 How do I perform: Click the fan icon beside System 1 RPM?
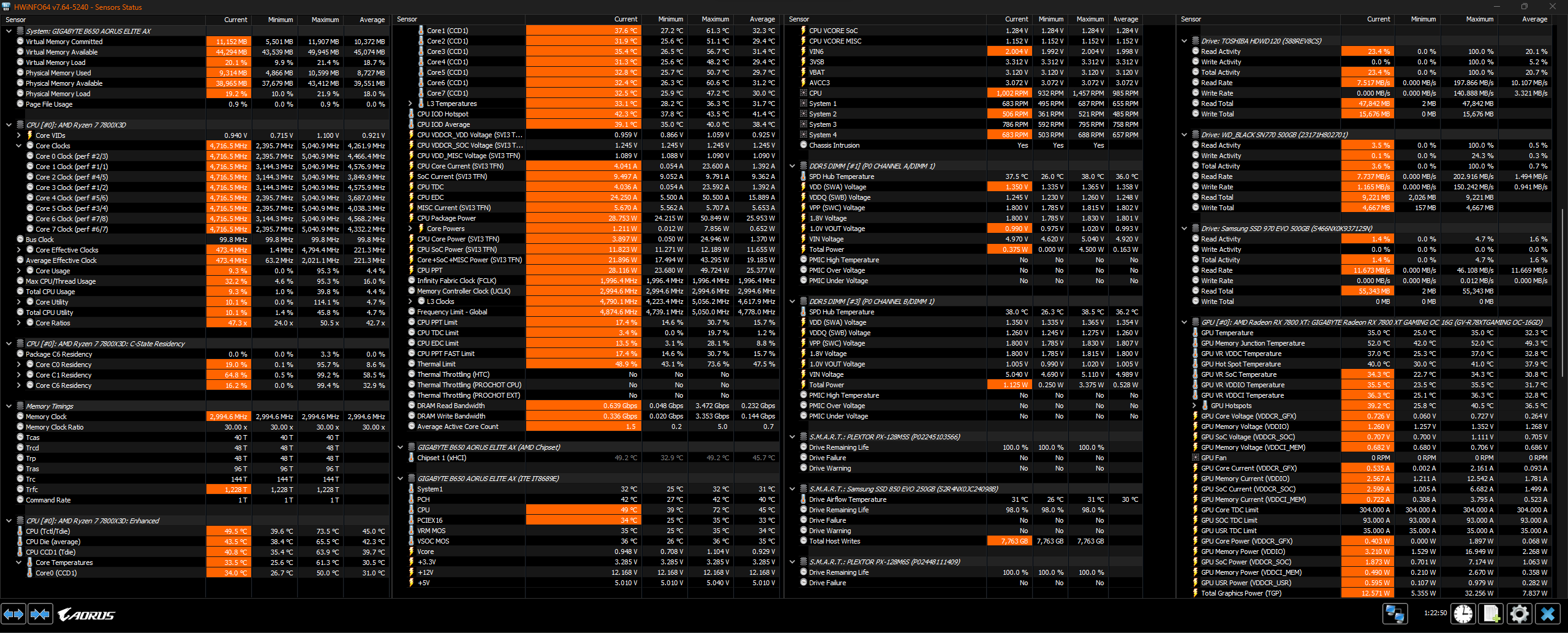tap(804, 104)
